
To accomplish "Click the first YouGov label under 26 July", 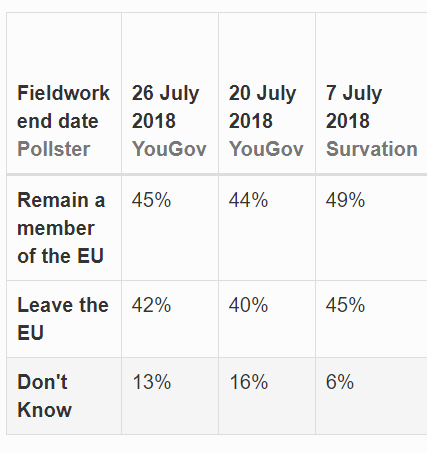I will (x=169, y=149).
